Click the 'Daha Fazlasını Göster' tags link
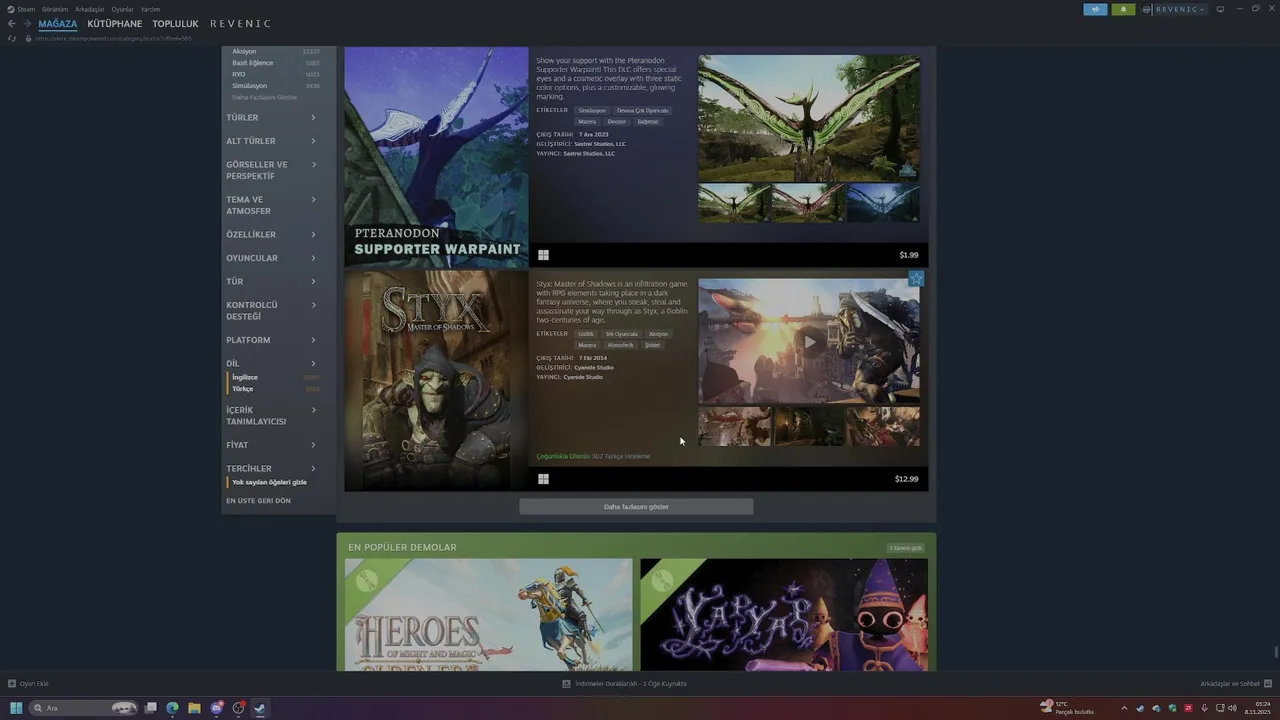1280x720 pixels. tap(265, 97)
